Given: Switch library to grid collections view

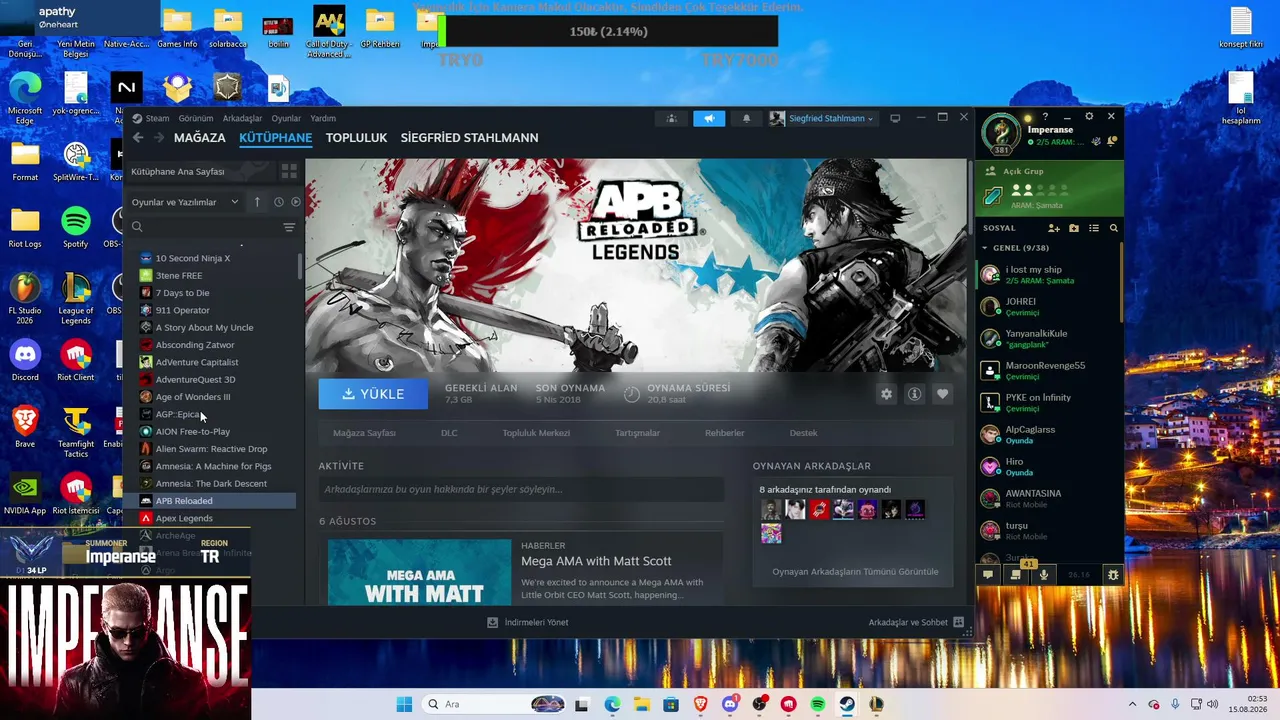Looking at the screenshot, I should [289, 171].
